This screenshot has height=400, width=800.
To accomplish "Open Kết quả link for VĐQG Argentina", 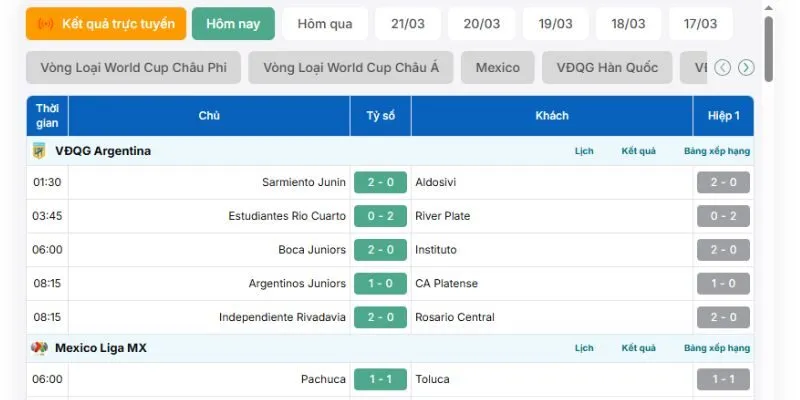I will point(638,151).
